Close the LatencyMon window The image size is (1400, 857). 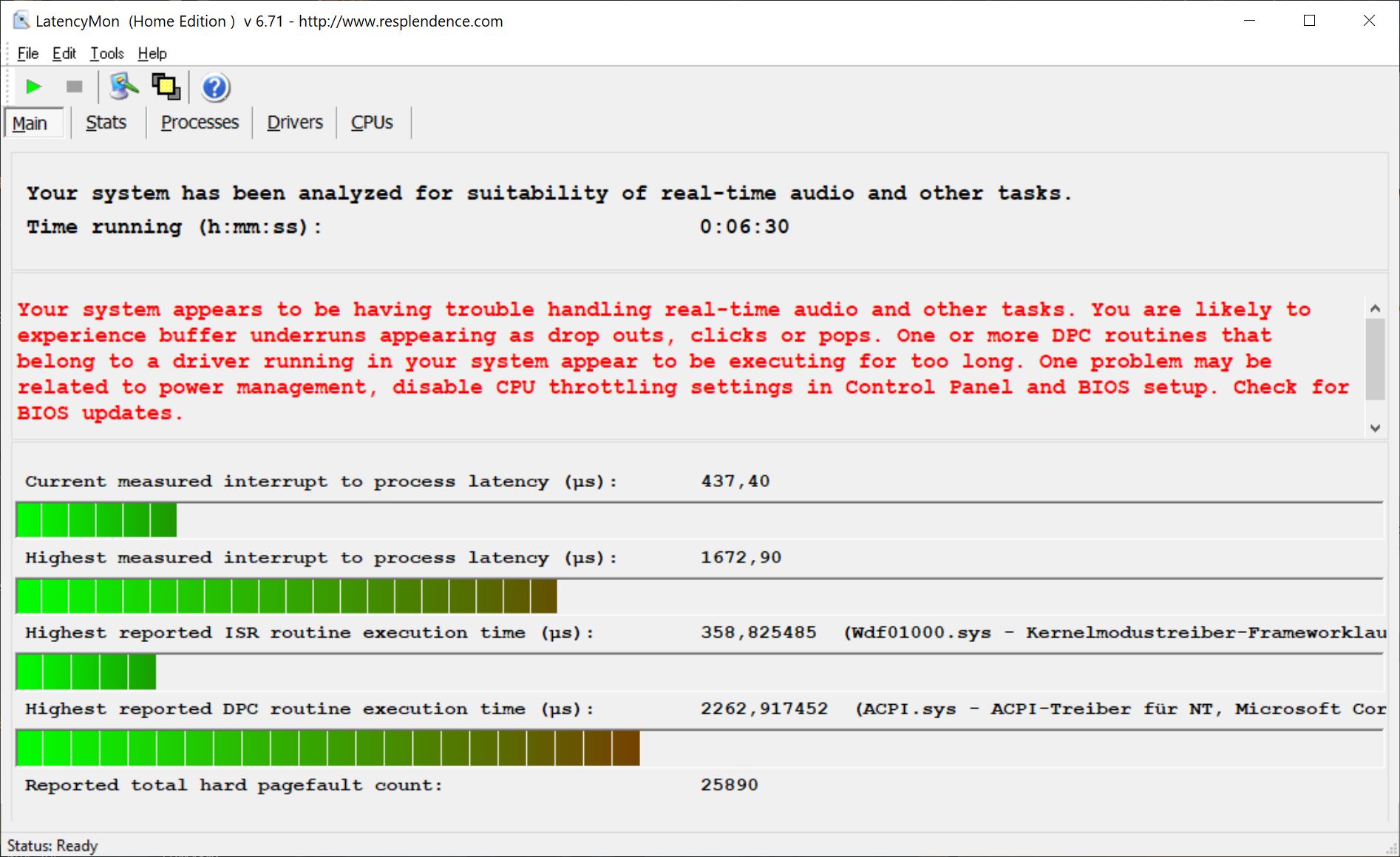click(1369, 21)
